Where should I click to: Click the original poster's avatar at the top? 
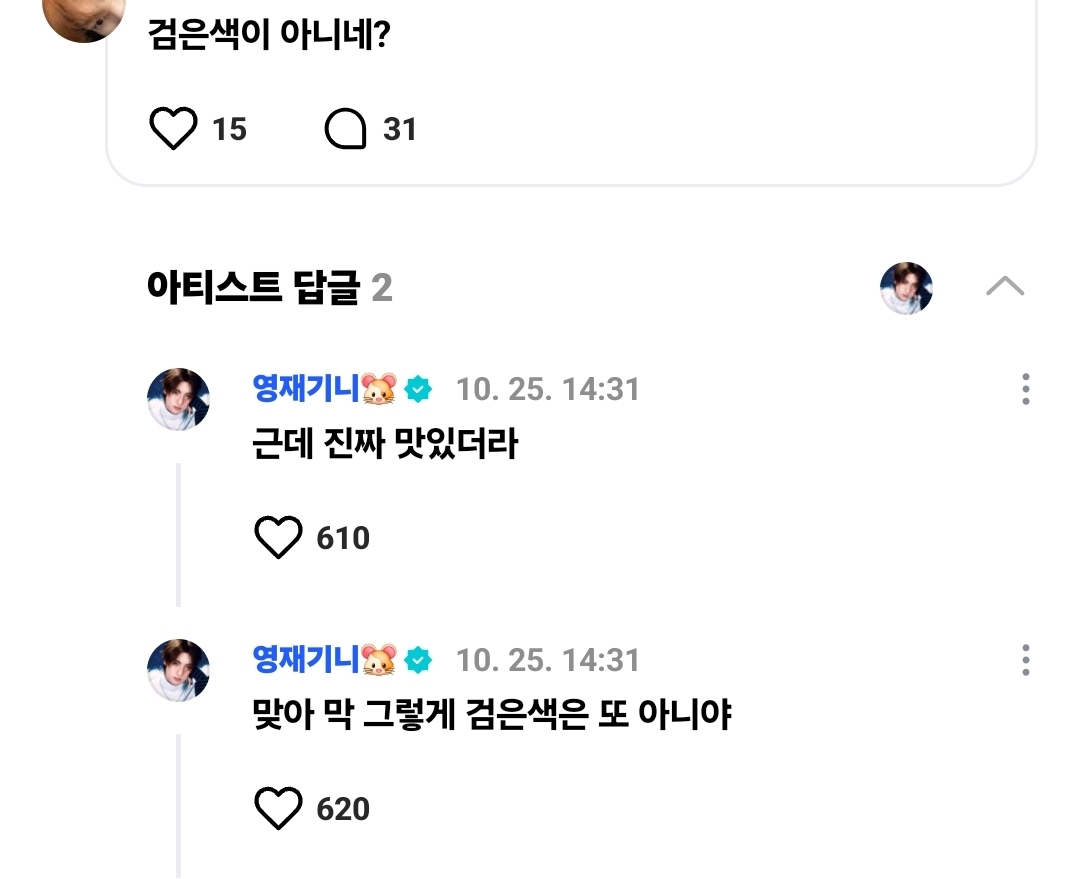click(84, 15)
